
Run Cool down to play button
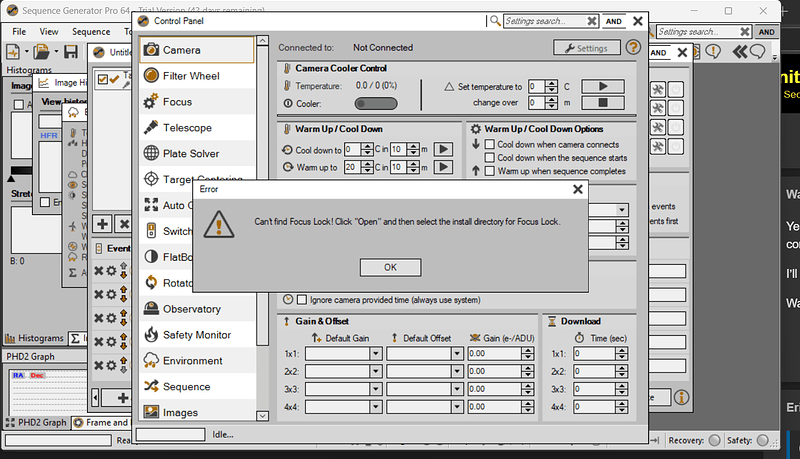pos(443,149)
